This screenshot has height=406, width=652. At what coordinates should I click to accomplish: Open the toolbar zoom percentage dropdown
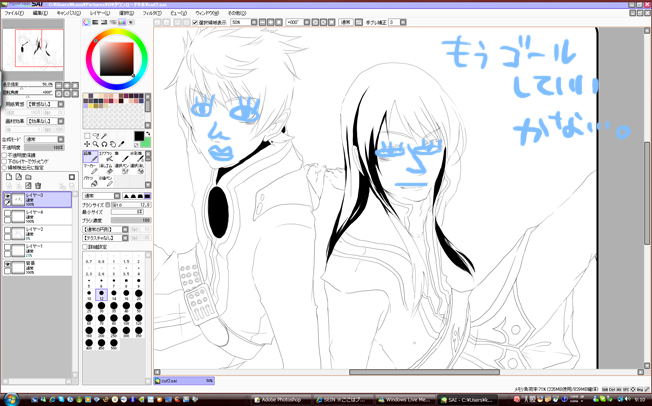pyautogui.click(x=244, y=22)
